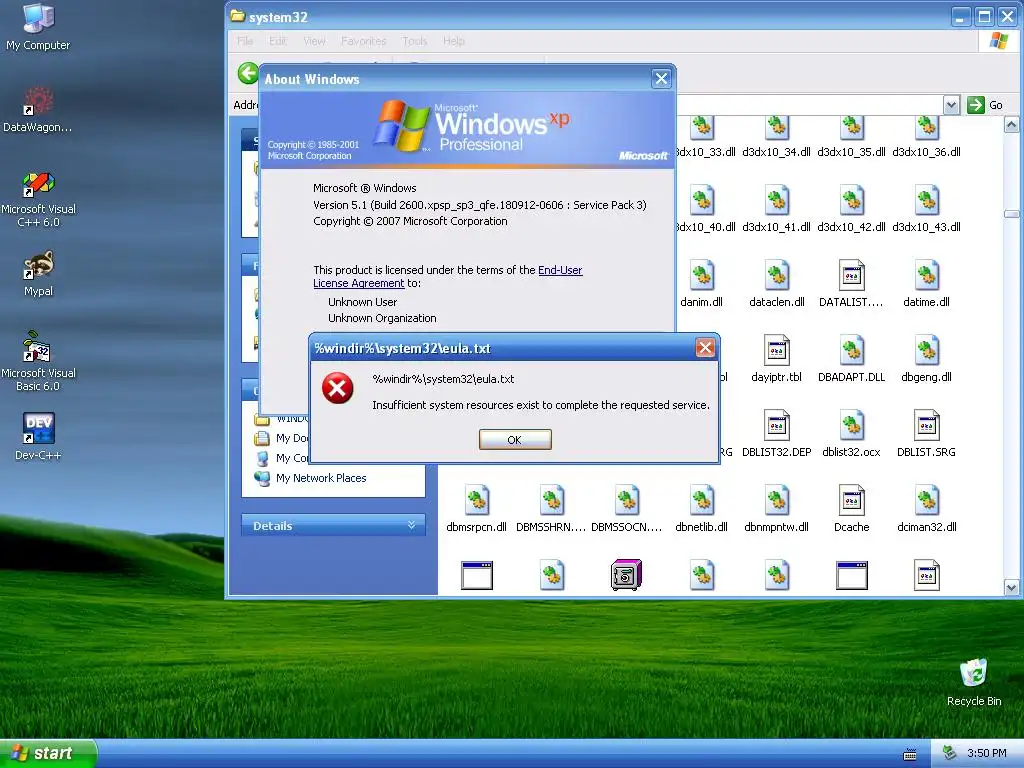Select datime.dll file
The image size is (1024, 768).
(926, 284)
